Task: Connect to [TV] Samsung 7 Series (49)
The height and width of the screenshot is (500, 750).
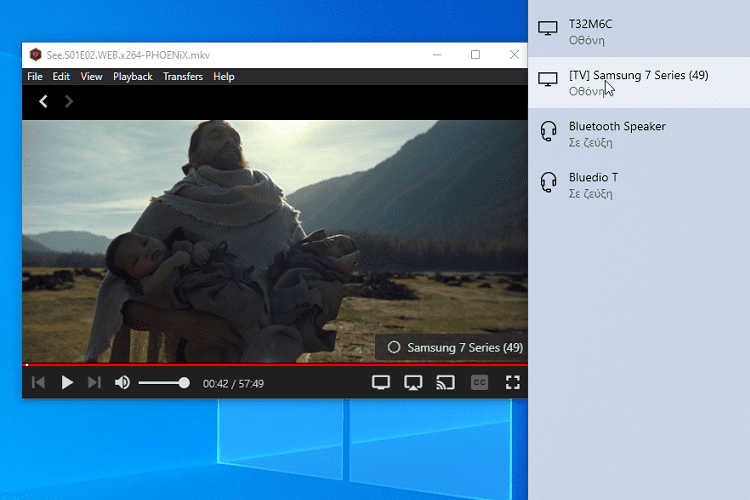Action: [x=639, y=83]
